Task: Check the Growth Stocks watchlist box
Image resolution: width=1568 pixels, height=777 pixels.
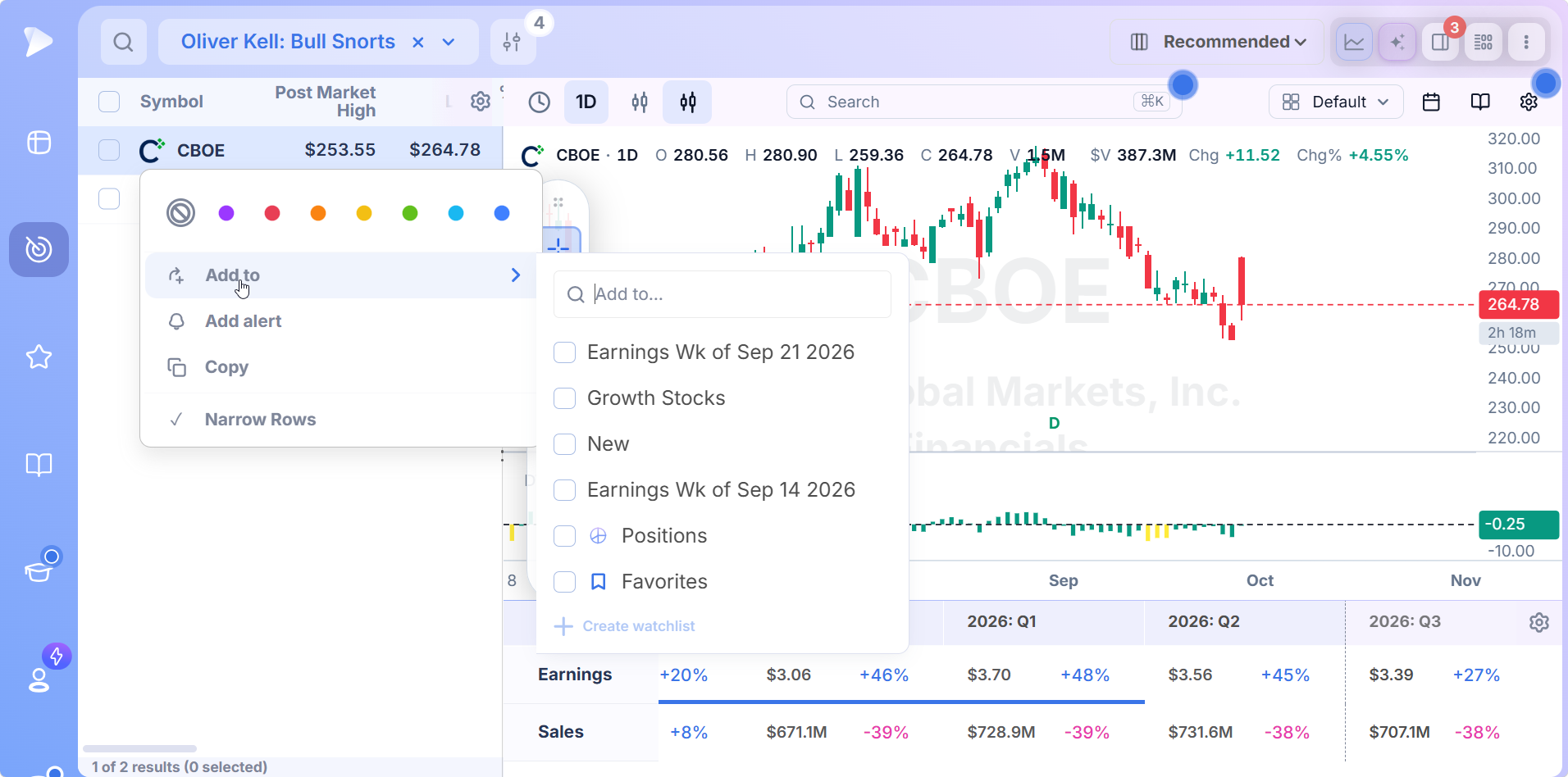Action: coord(564,398)
